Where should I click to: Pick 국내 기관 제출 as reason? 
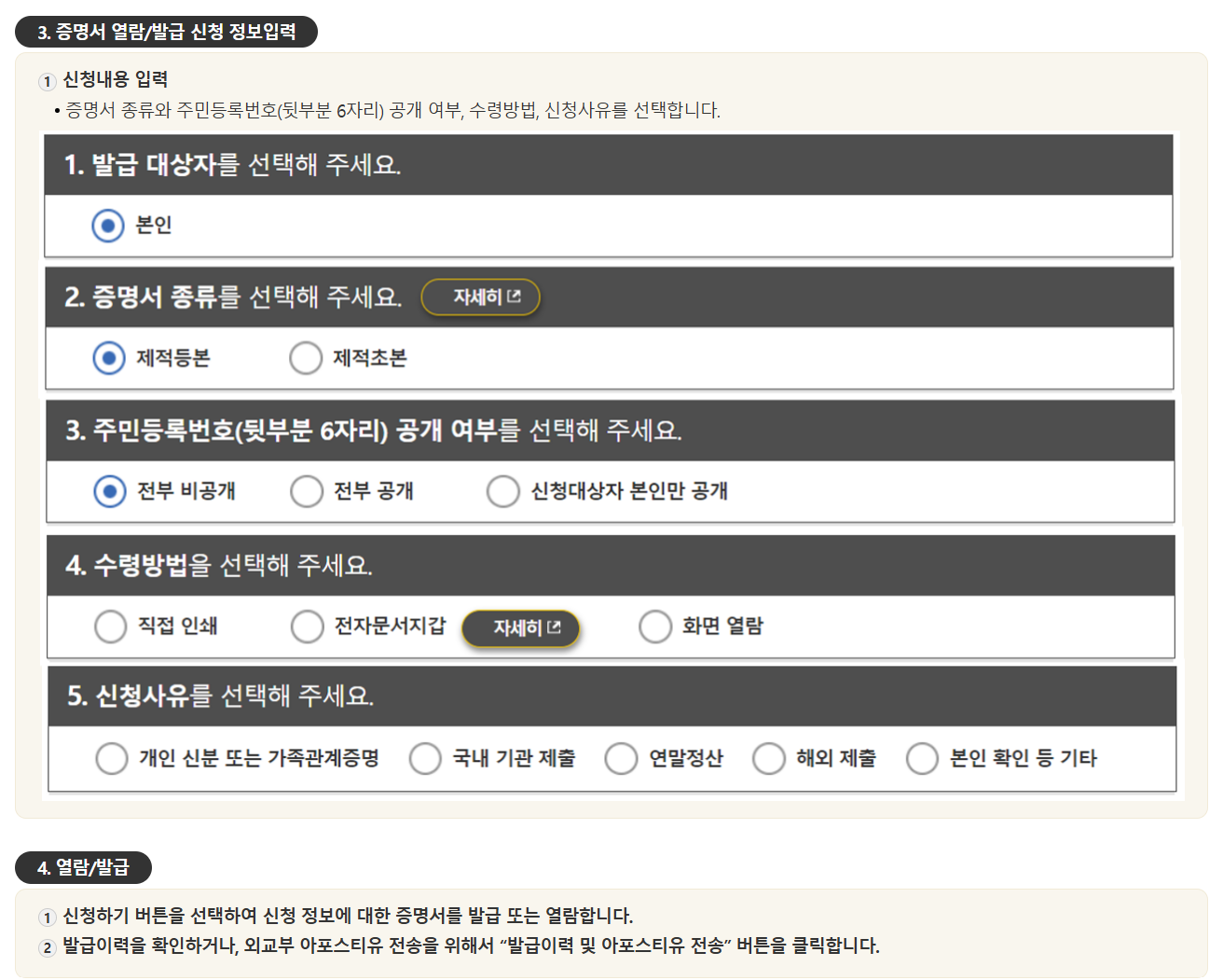point(425,758)
